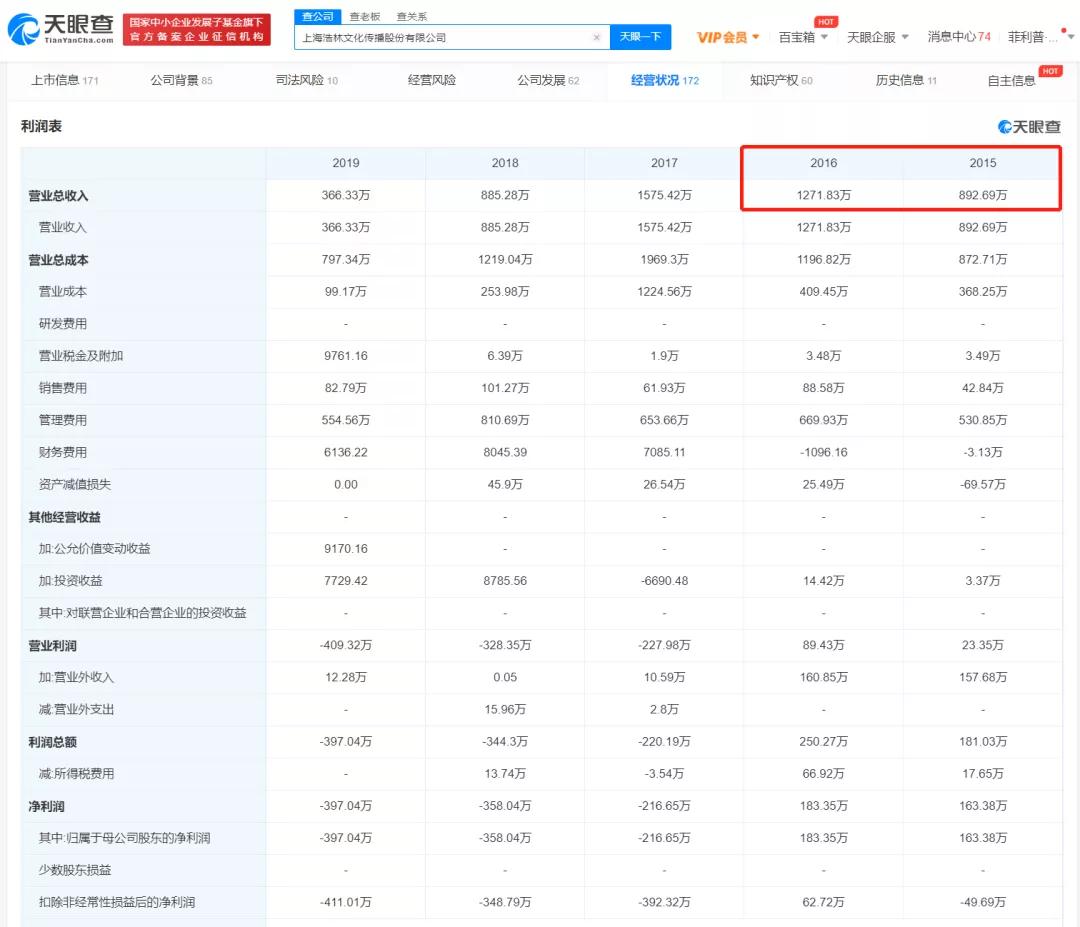This screenshot has width=1080, height=927.
Task: Click the HOT badge above 百宝箱
Action: pos(826,21)
